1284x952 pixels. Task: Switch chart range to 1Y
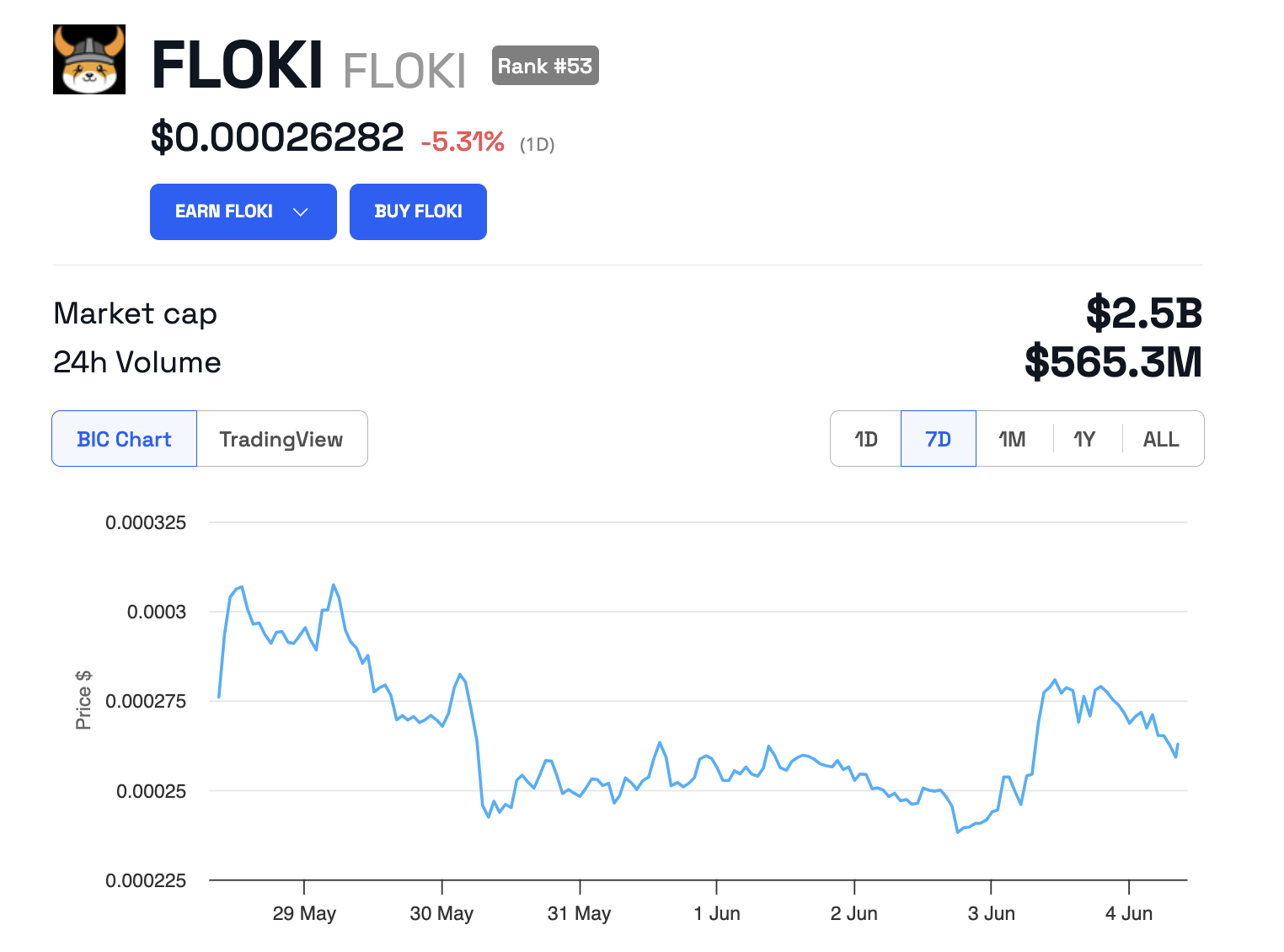point(1084,439)
